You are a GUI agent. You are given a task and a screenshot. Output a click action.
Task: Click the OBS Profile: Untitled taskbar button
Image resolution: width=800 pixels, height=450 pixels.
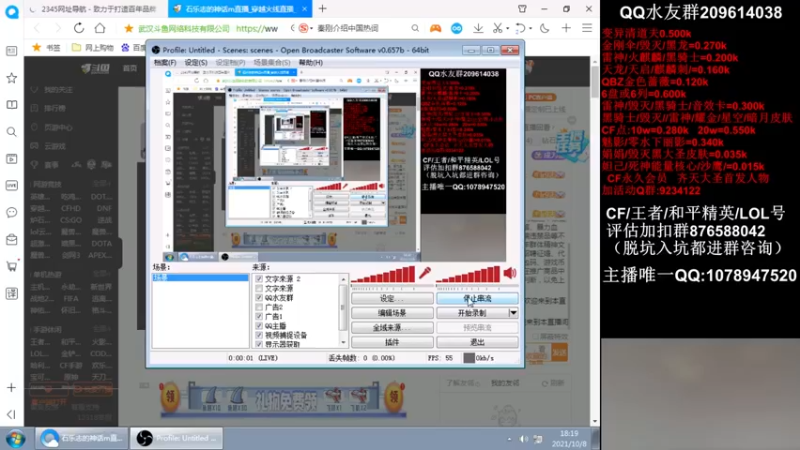click(177, 438)
